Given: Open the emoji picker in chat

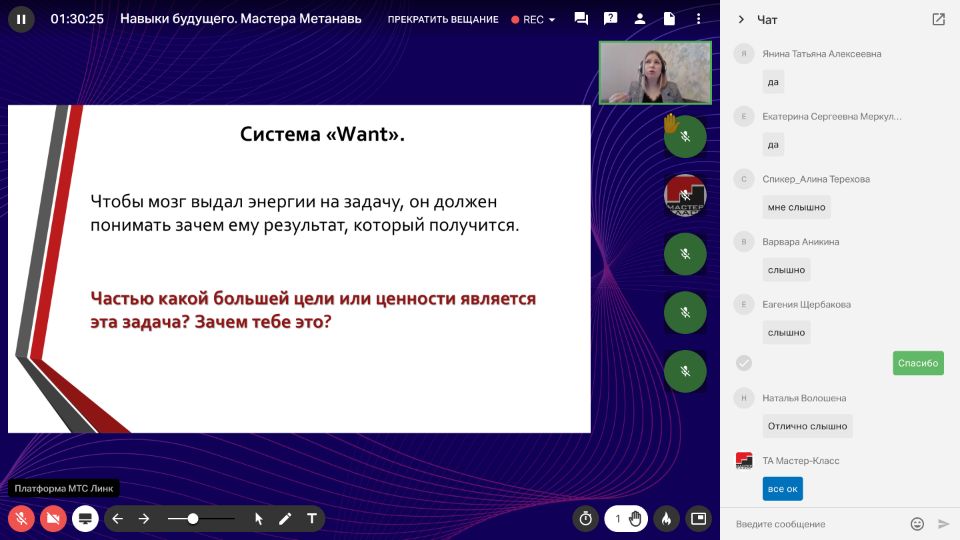Looking at the screenshot, I should click(x=917, y=524).
